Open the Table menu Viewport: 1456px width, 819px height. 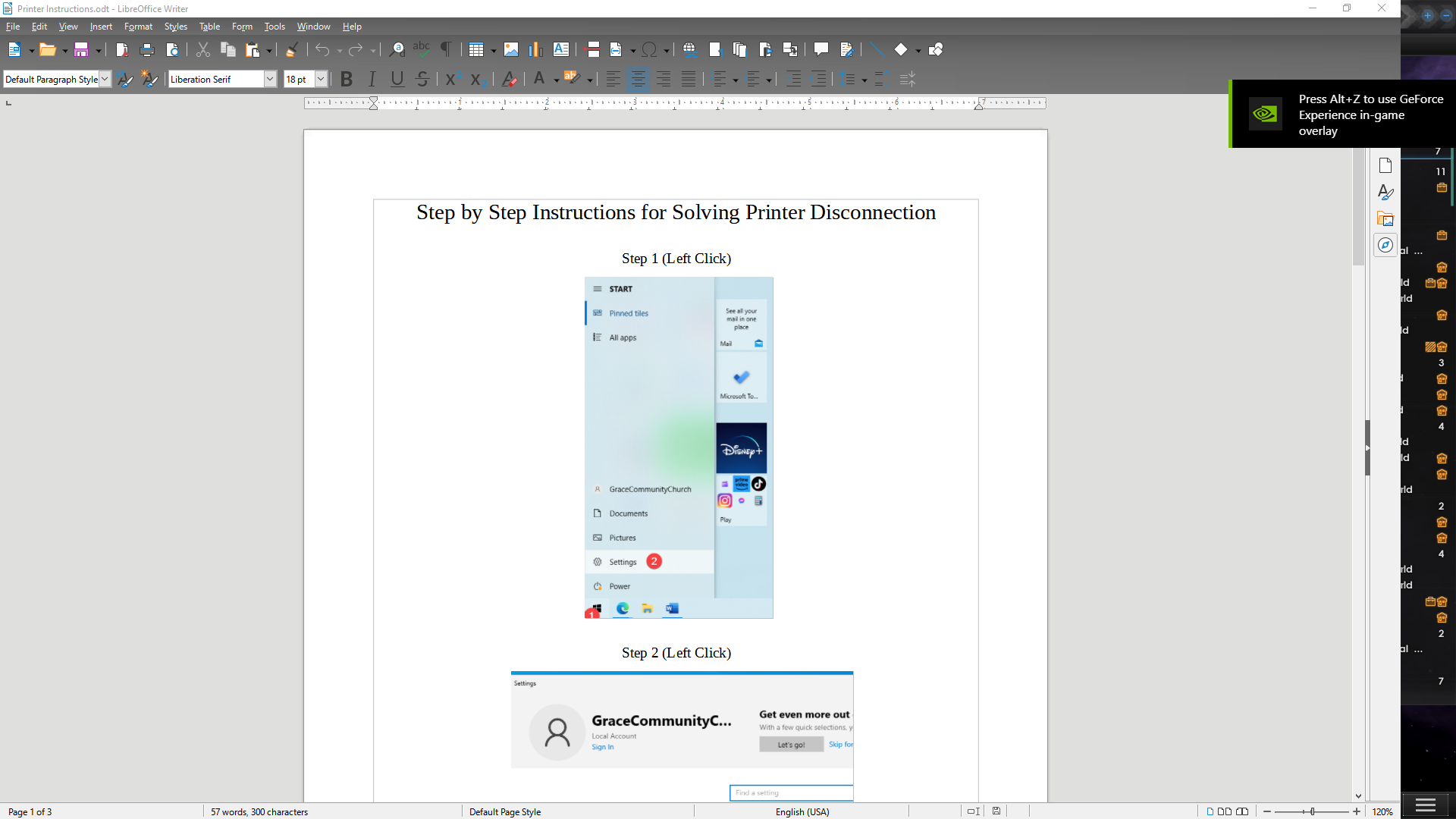tap(209, 27)
